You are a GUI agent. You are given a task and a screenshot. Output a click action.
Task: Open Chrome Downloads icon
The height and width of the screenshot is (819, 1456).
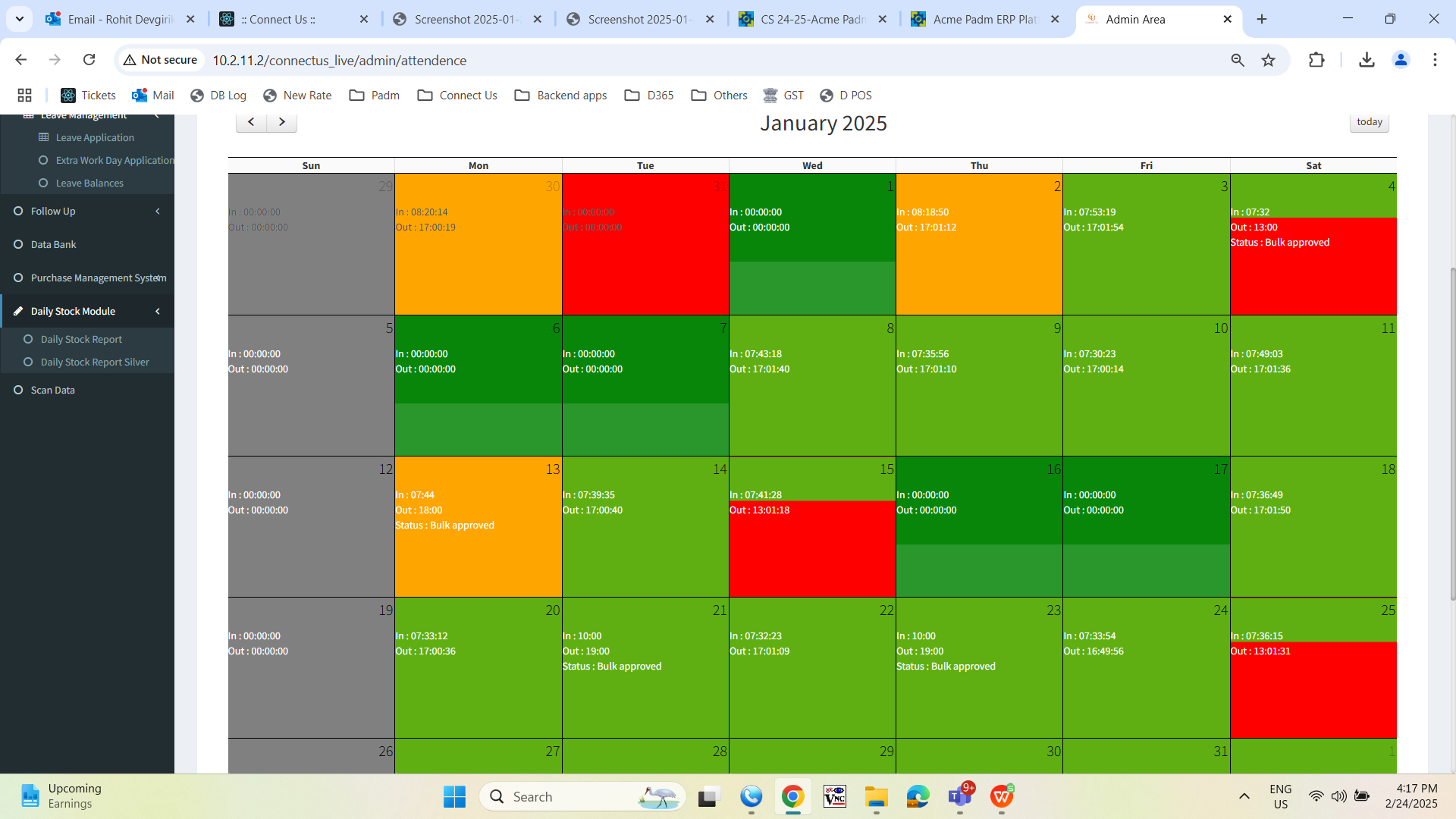(x=1367, y=60)
